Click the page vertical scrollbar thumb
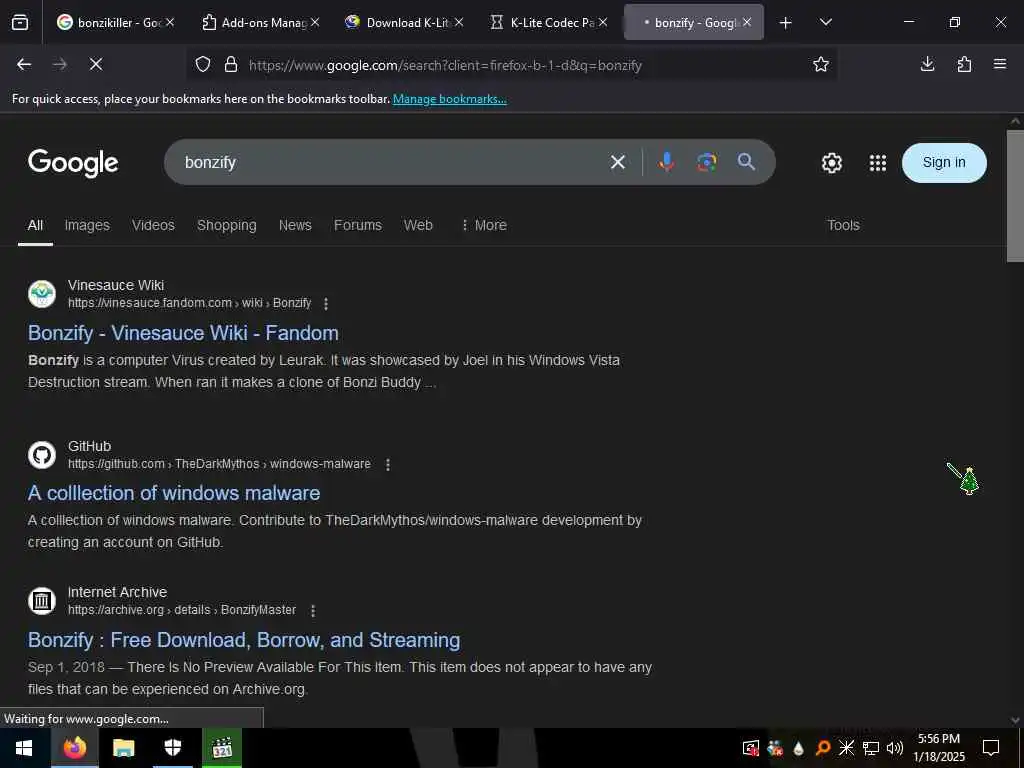The width and height of the screenshot is (1024, 768). click(x=1015, y=196)
